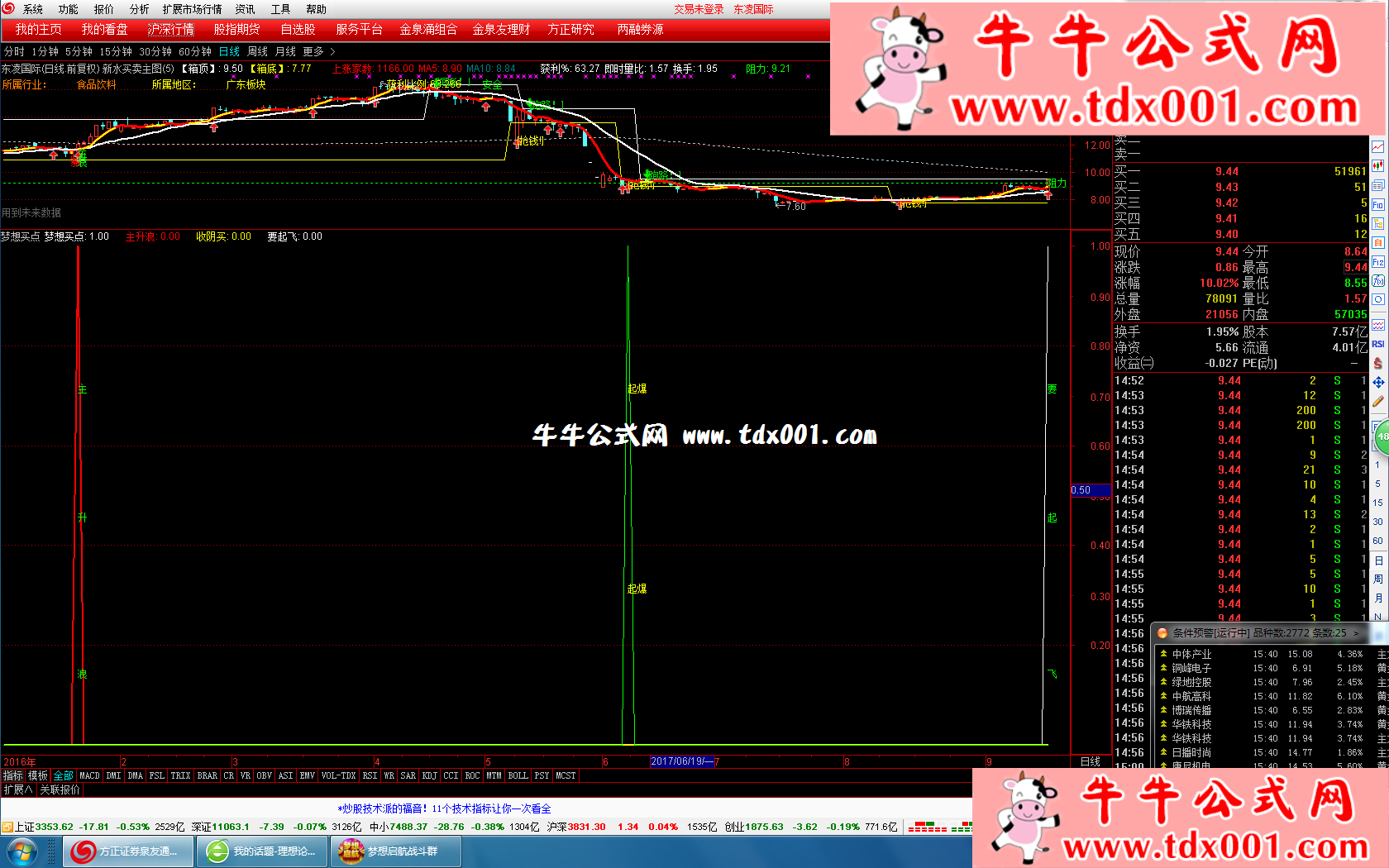Expand the 扩展 panel at bottom
This screenshot has width=1389, height=868.
point(18,790)
